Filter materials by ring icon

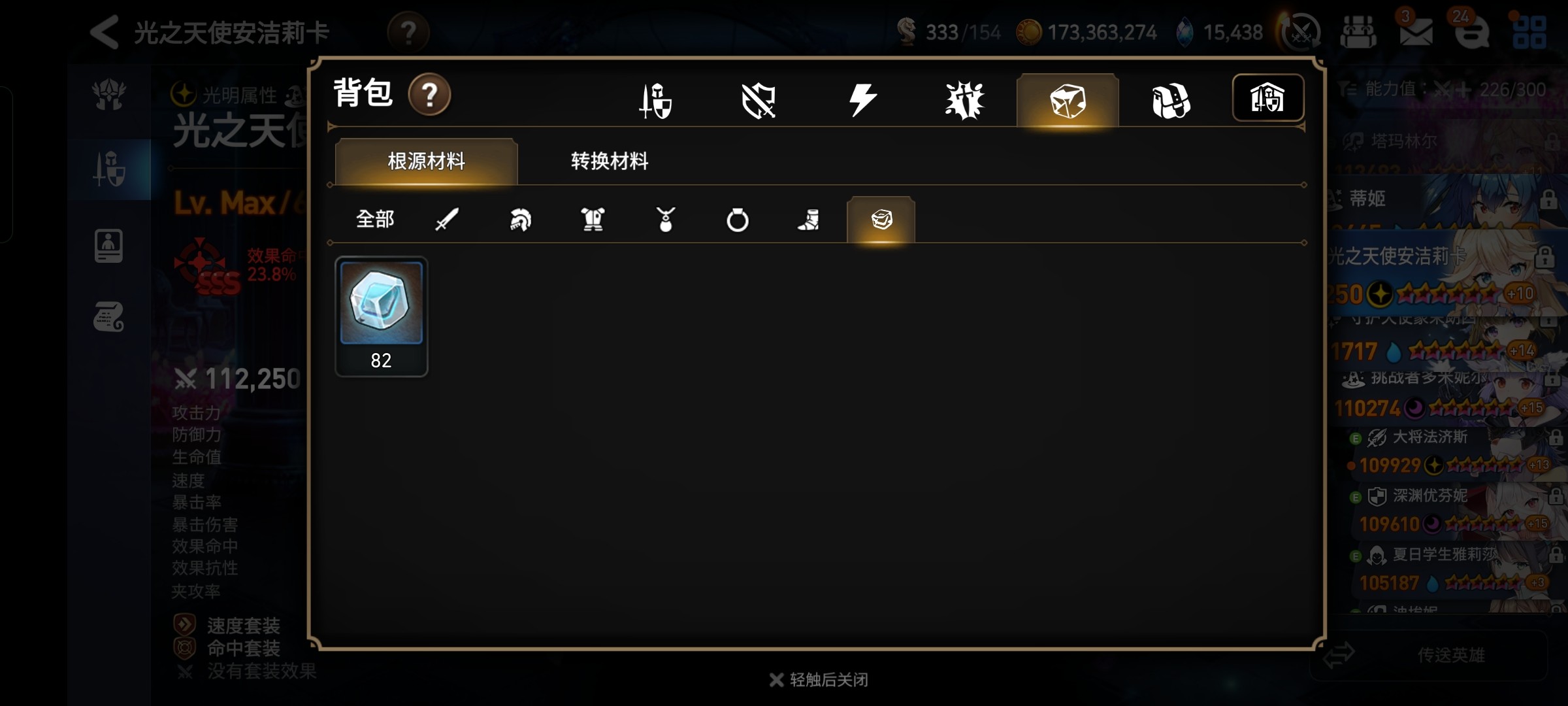coord(738,219)
